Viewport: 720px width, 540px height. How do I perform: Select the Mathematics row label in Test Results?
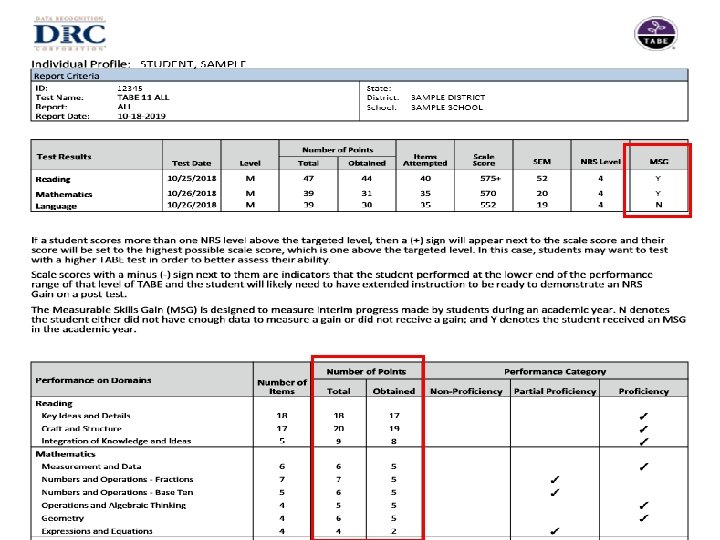[64, 194]
